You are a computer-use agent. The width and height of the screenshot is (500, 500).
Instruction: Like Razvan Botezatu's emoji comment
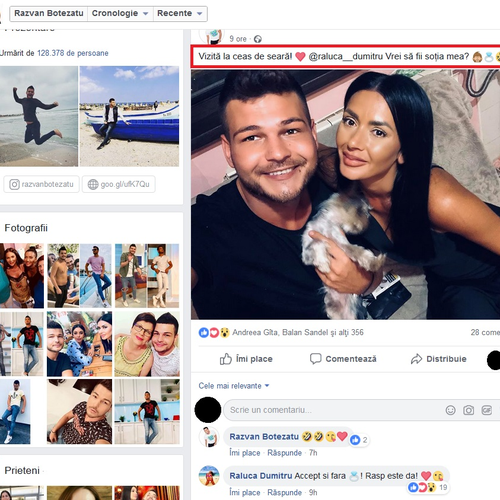(x=245, y=453)
